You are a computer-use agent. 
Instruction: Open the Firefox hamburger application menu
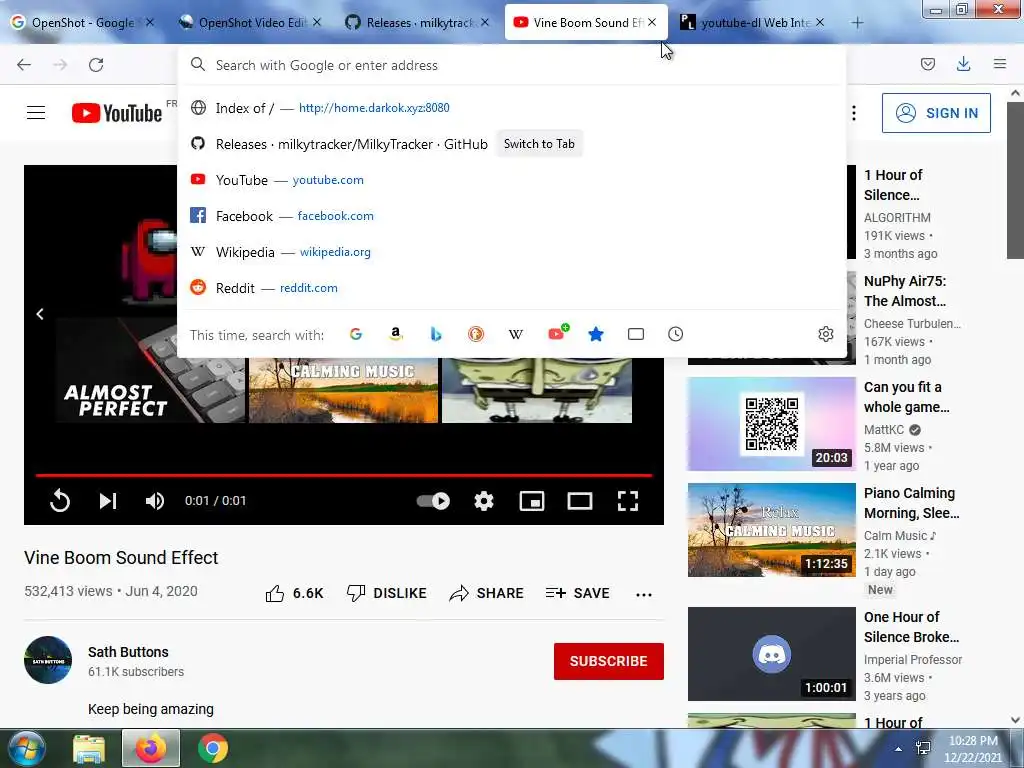click(x=1000, y=64)
